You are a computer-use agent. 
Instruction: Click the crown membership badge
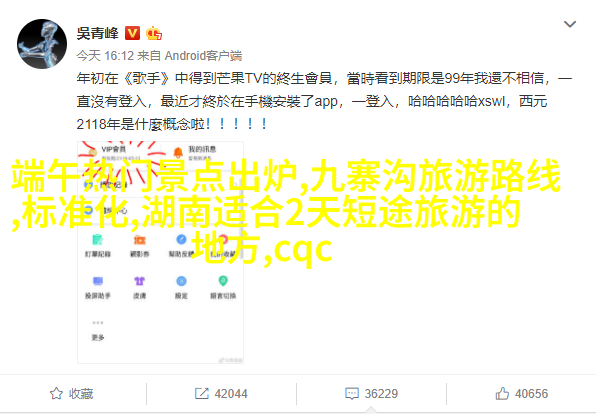coord(154,33)
